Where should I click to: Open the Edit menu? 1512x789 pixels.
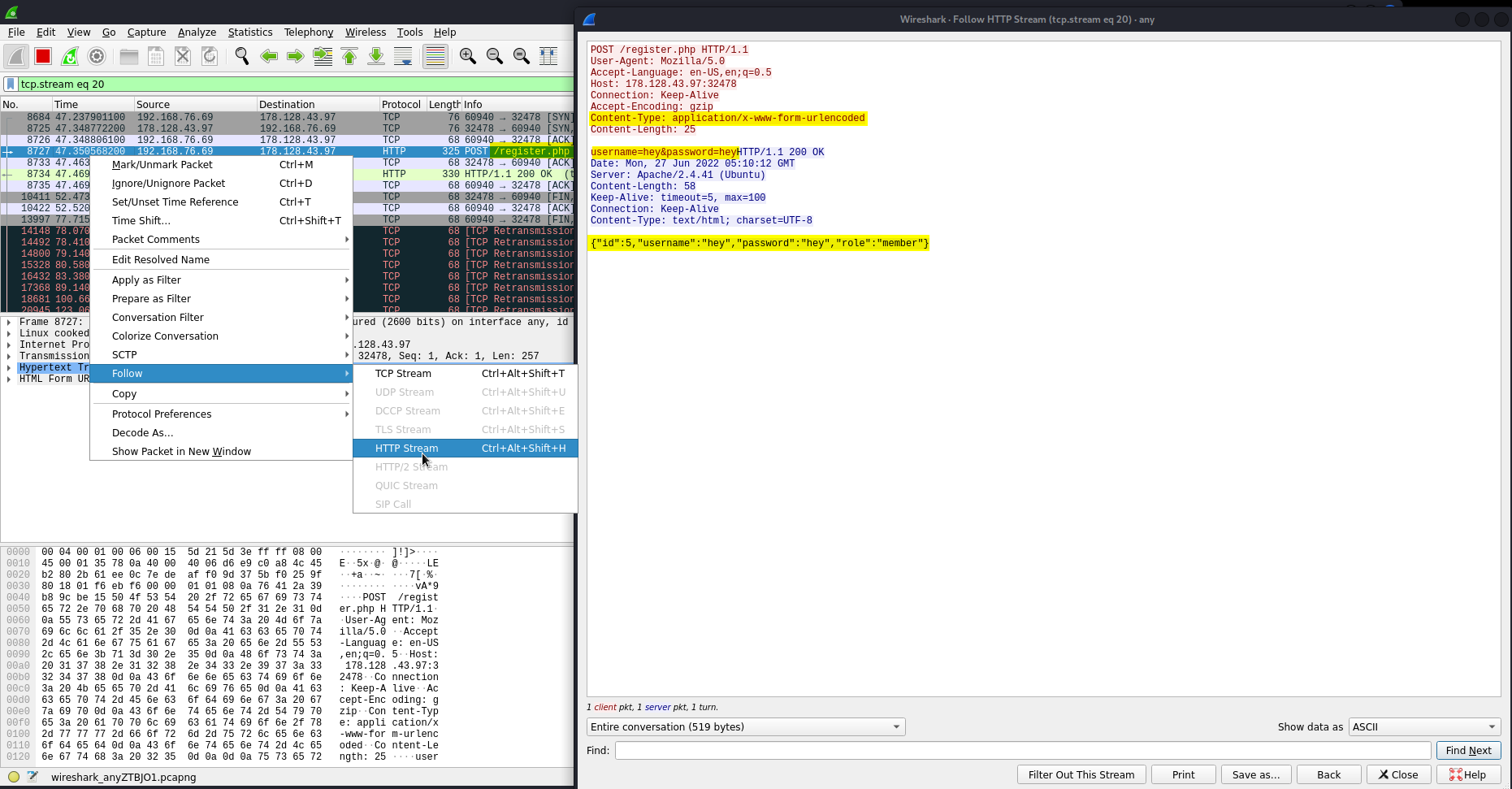pyautogui.click(x=46, y=32)
